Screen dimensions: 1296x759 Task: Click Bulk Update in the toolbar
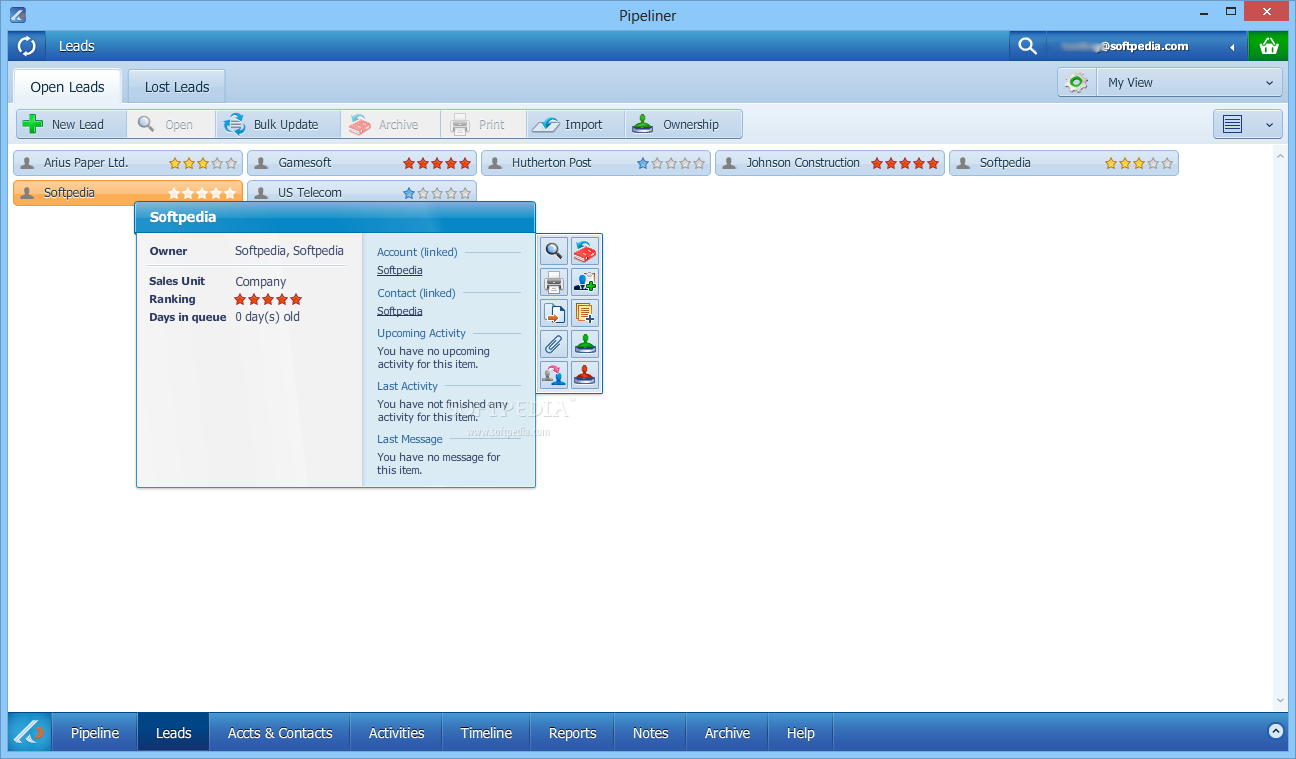tap(278, 124)
